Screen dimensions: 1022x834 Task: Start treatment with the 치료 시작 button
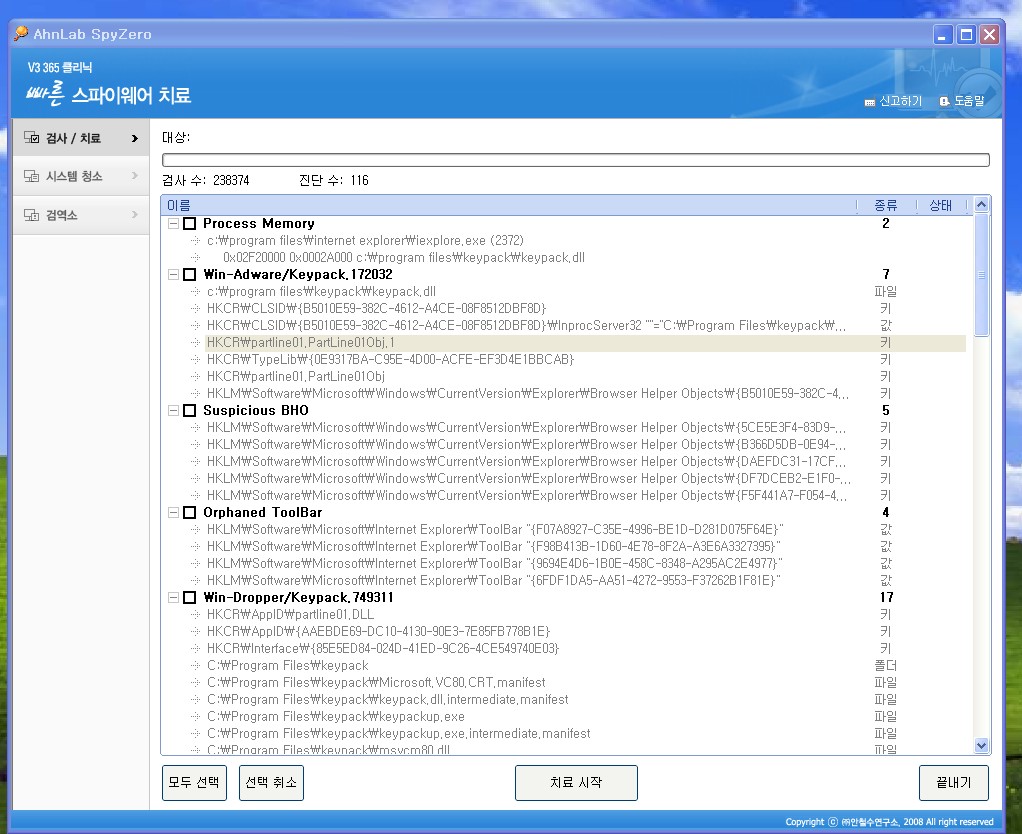click(576, 783)
